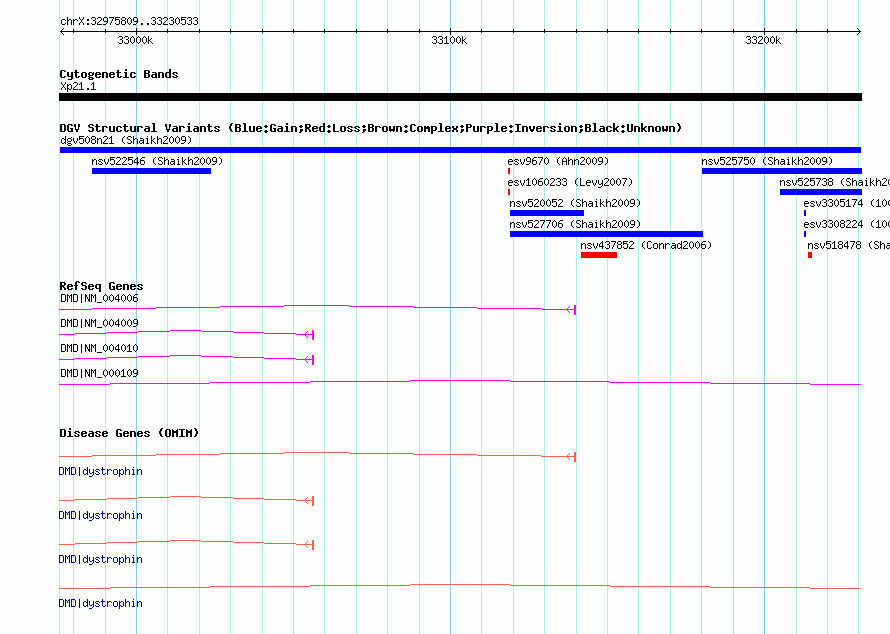This screenshot has height=634, width=890.
Task: Click the magenta NM_000109 transcript line
Action: [460, 383]
